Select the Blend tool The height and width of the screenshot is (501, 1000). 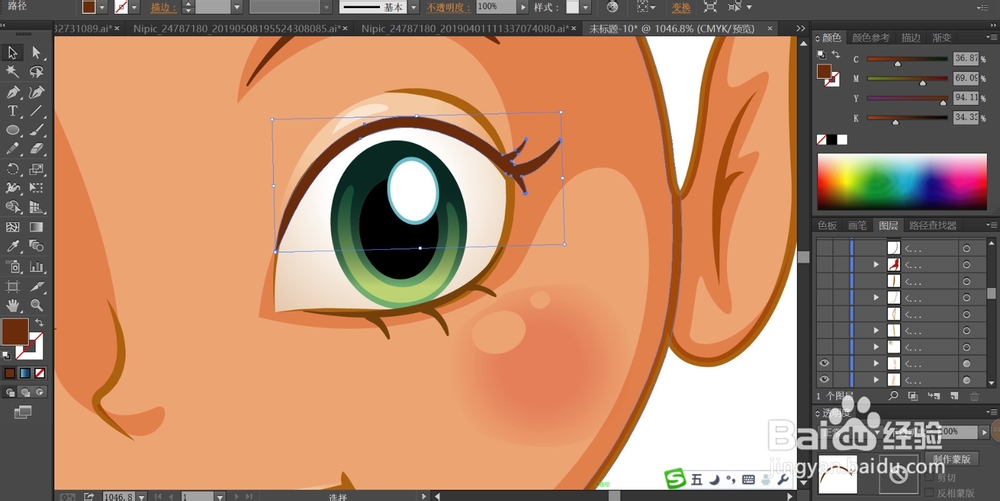tap(36, 246)
